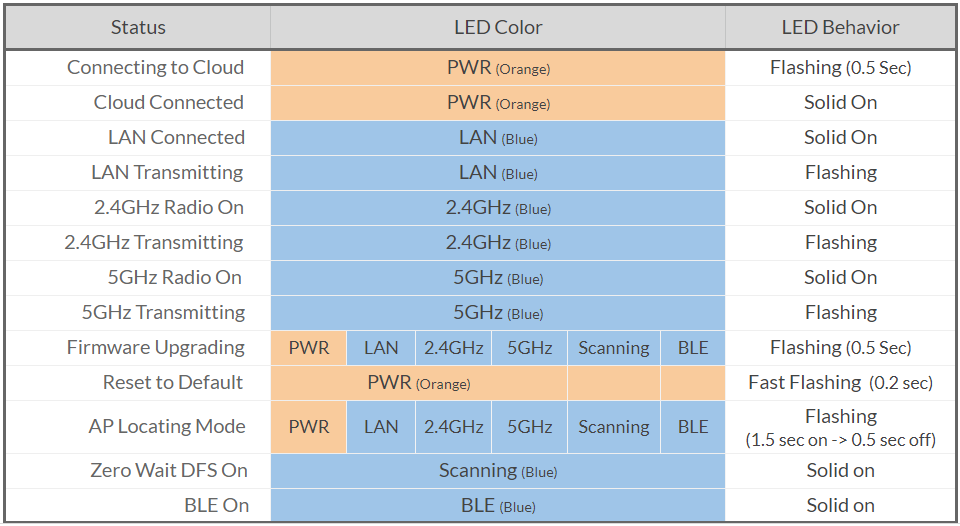
Task: Click BLE cell in Firmware Upgrading row
Action: pyautogui.click(x=693, y=348)
